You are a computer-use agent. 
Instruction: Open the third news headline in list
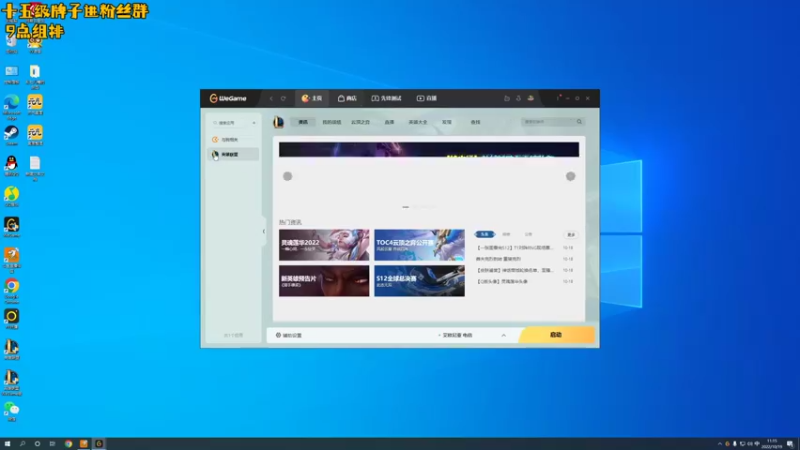(514, 270)
